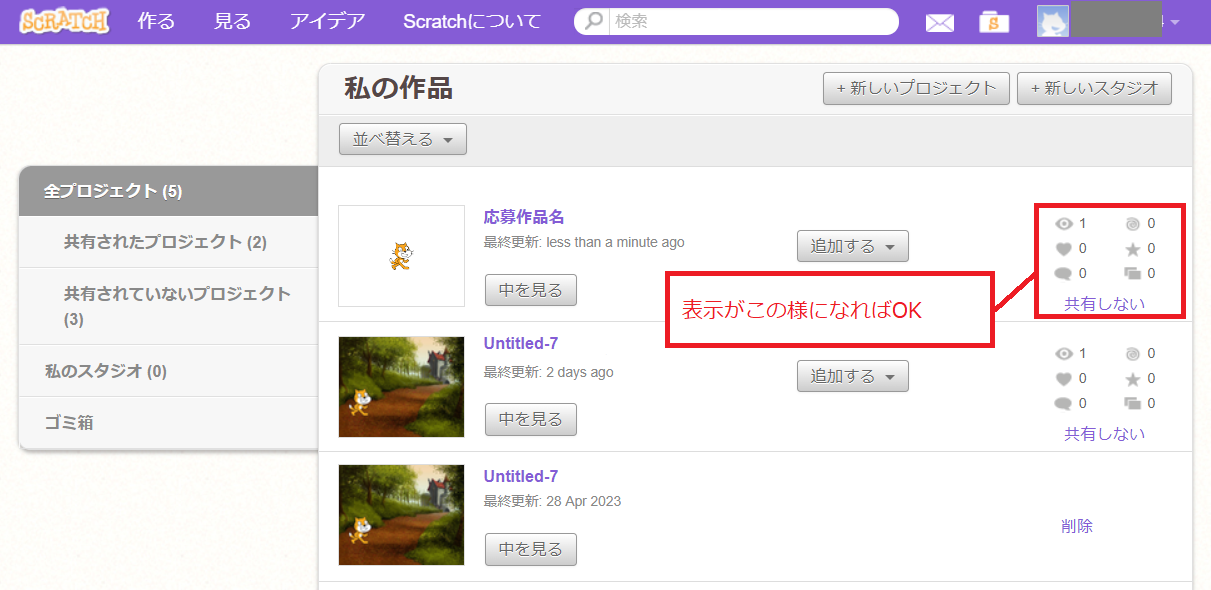Open the 作る menu item

click(156, 21)
